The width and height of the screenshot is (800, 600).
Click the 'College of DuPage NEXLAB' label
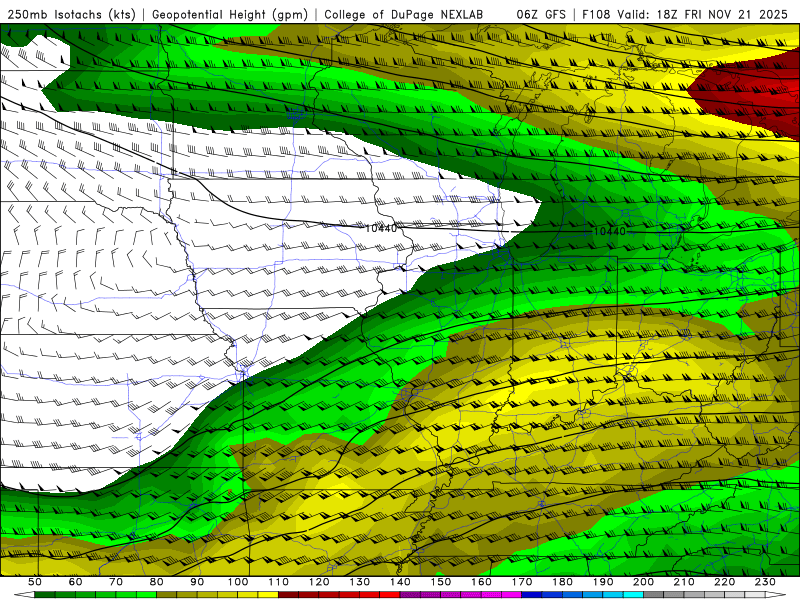point(404,14)
